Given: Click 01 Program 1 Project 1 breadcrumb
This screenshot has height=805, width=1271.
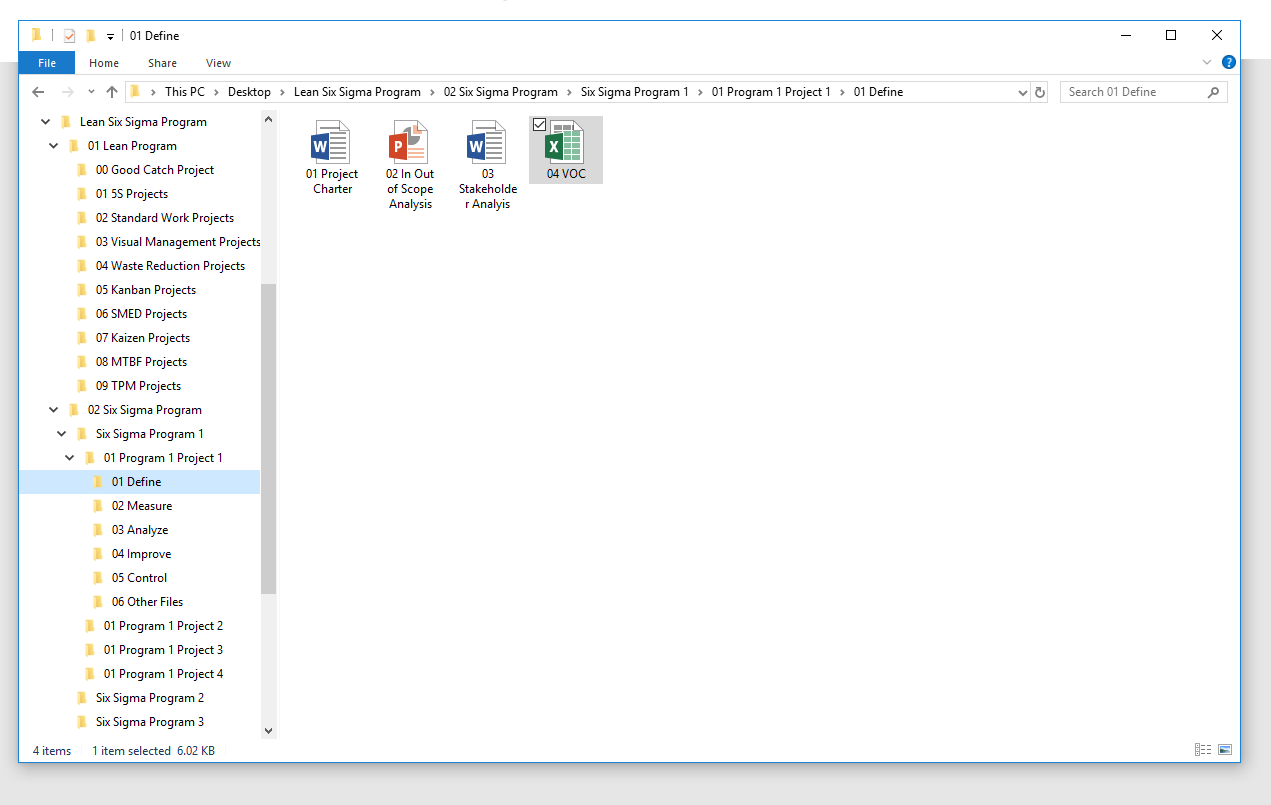Looking at the screenshot, I should [771, 92].
